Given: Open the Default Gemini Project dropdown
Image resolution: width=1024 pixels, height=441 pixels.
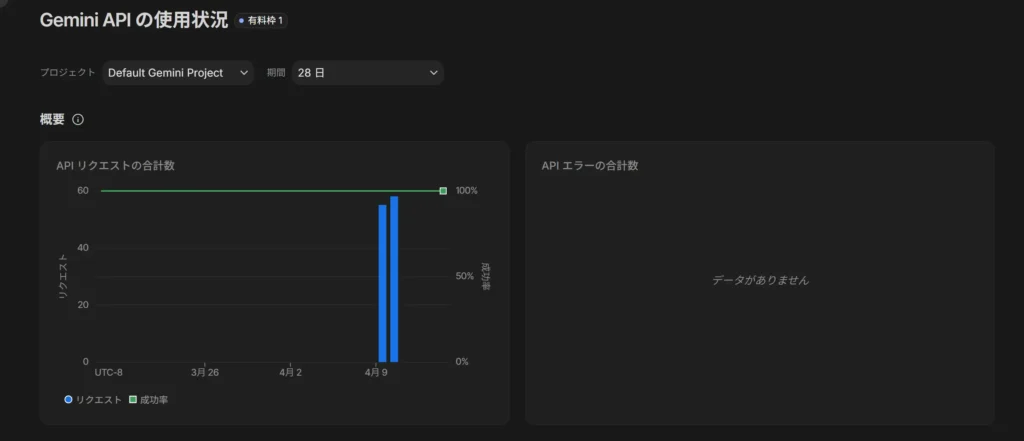Looking at the screenshot, I should pos(178,73).
